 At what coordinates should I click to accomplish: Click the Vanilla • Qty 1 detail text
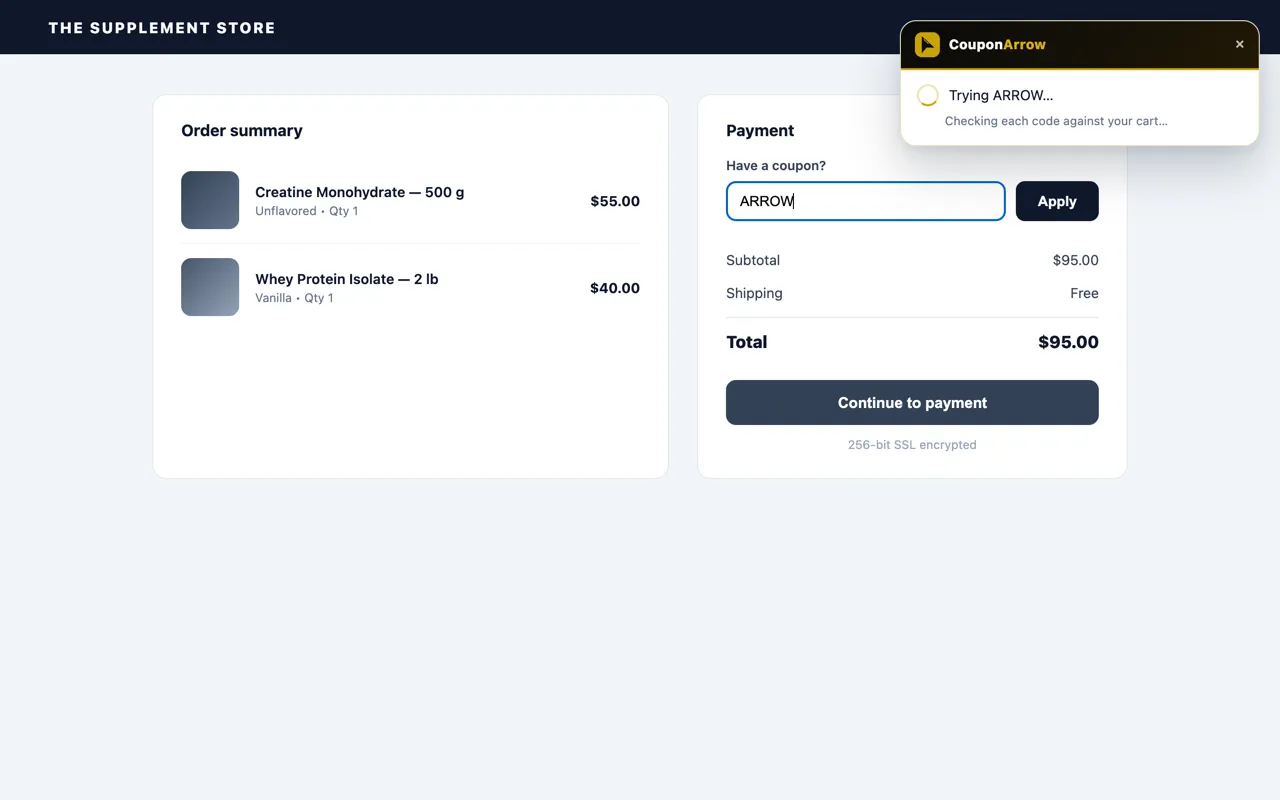tap(294, 298)
